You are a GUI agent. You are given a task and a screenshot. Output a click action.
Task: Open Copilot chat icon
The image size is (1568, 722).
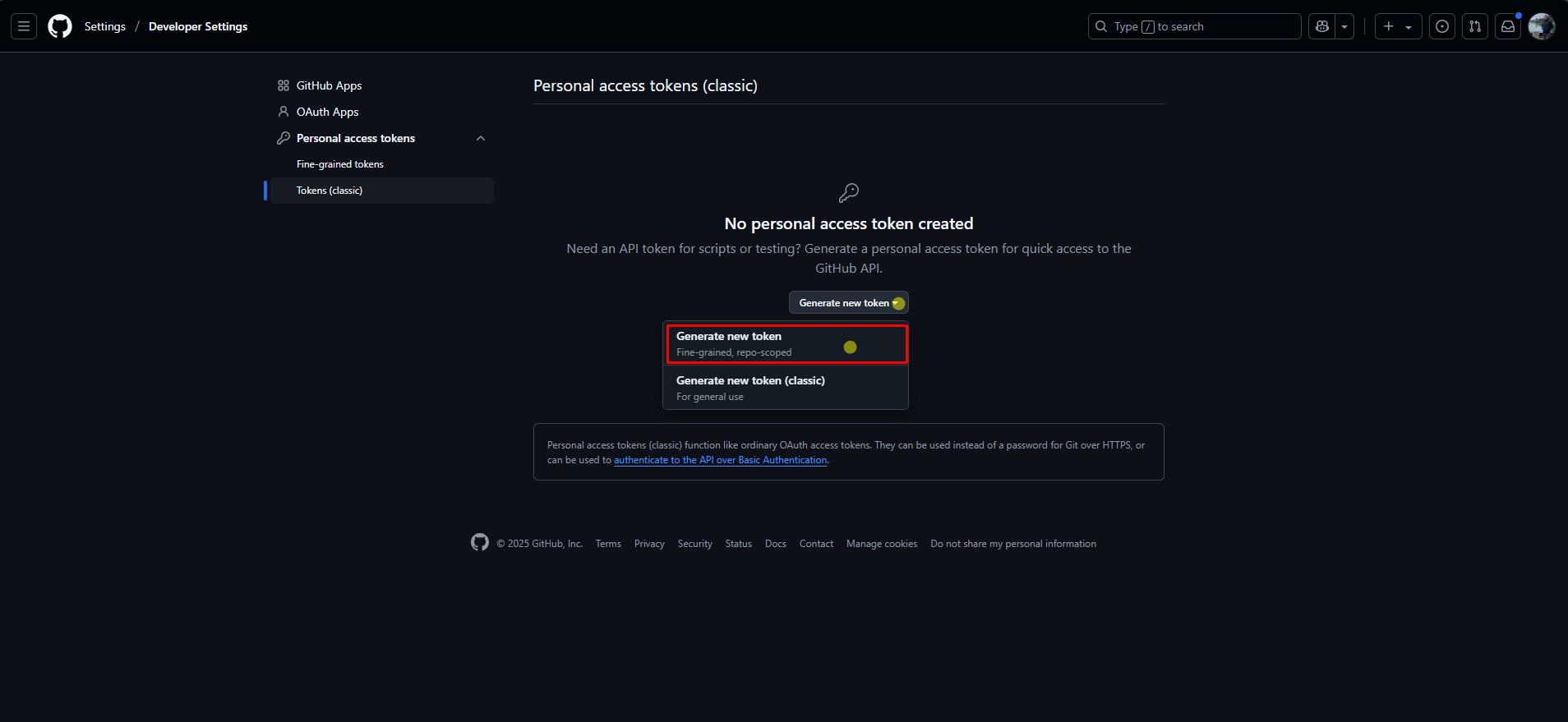(x=1322, y=26)
